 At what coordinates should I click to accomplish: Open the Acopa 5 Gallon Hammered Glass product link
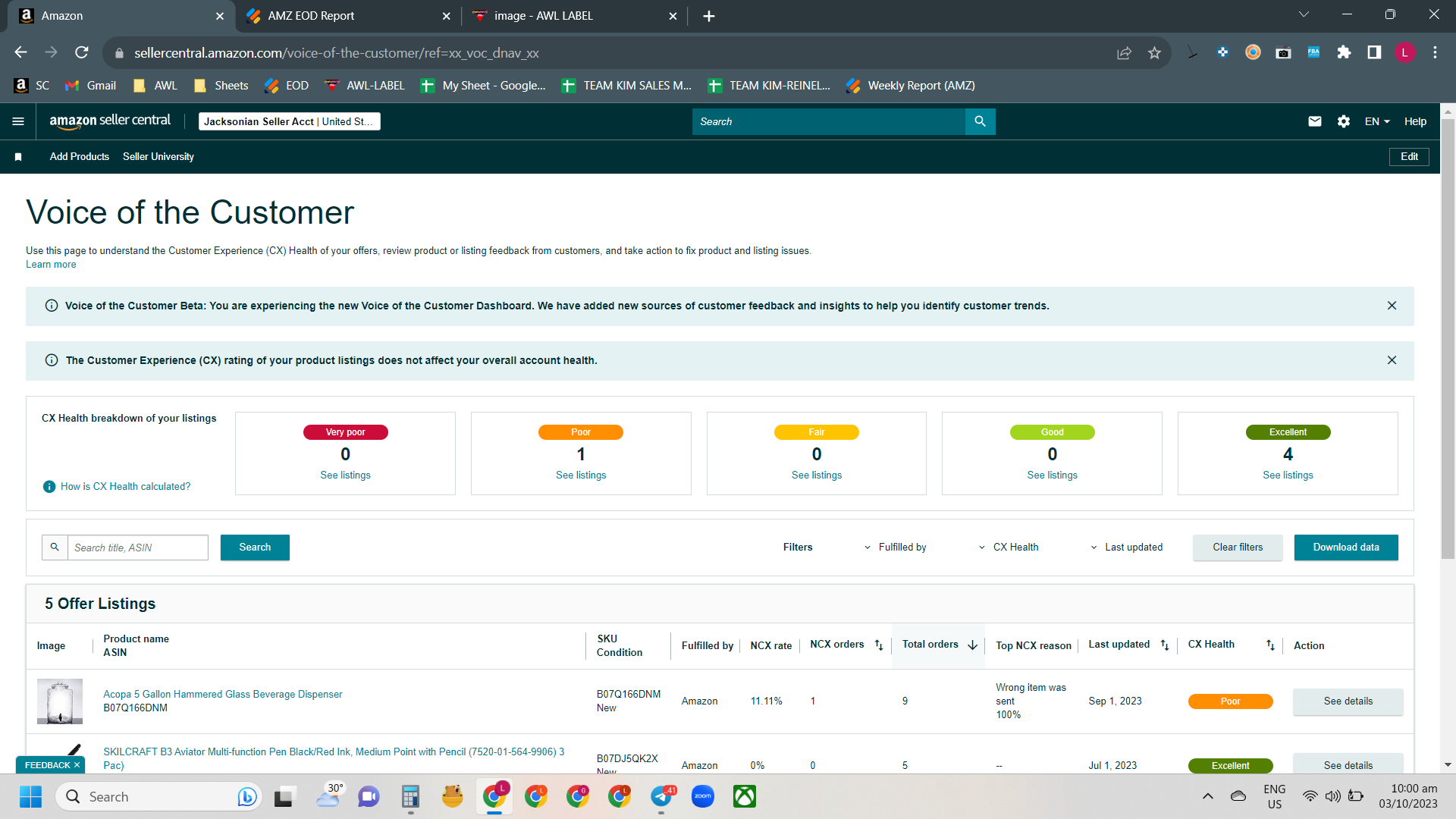click(222, 695)
